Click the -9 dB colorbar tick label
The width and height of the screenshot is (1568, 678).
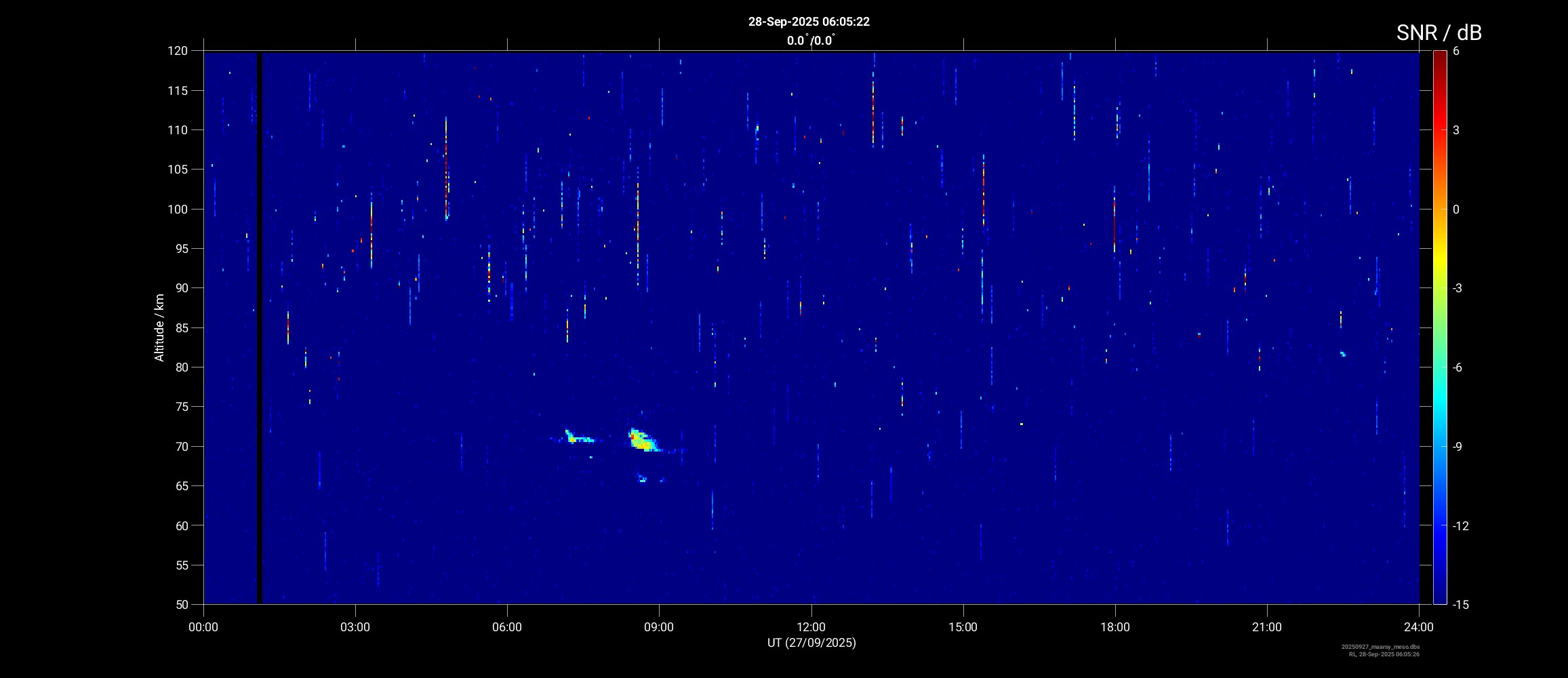point(1458,447)
